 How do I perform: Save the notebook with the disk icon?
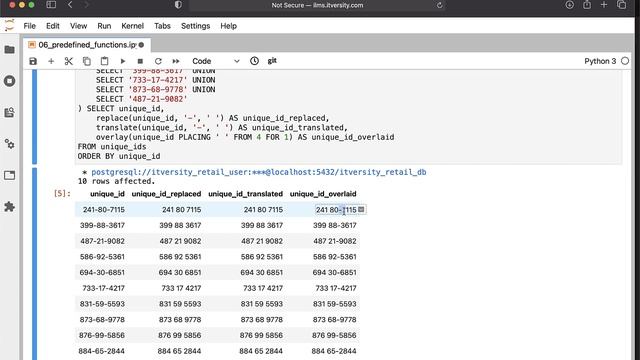coord(33,61)
